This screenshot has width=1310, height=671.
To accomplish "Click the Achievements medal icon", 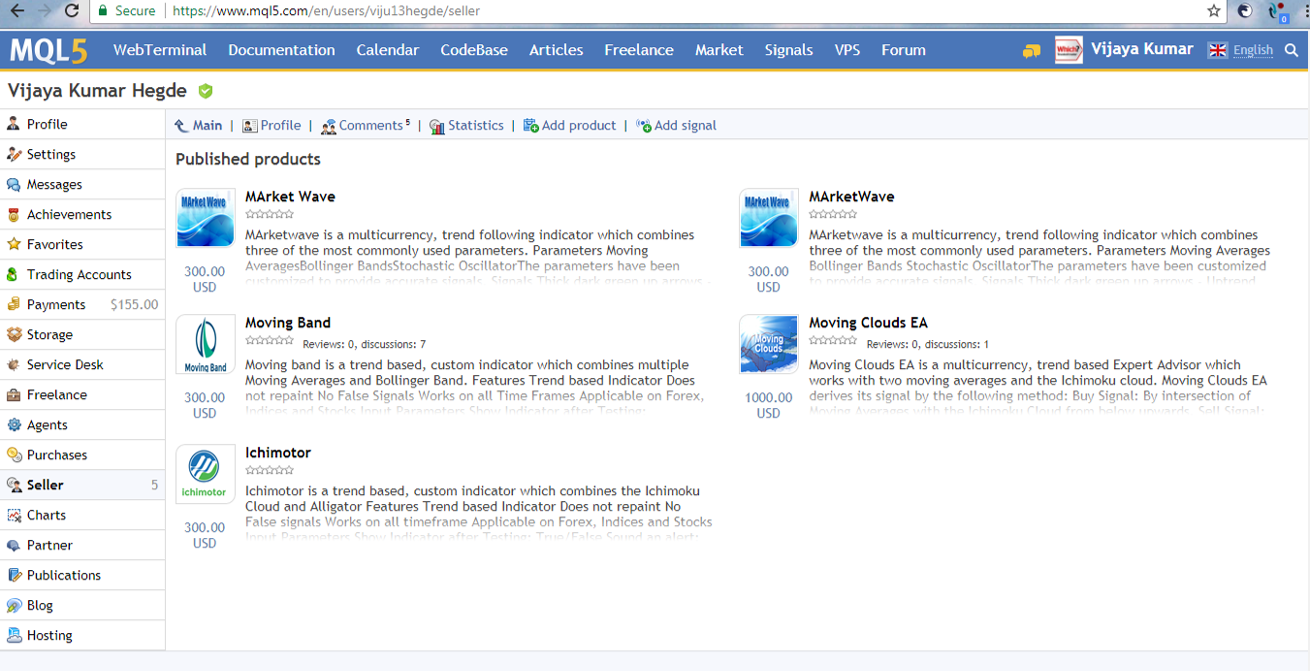I will (13, 214).
